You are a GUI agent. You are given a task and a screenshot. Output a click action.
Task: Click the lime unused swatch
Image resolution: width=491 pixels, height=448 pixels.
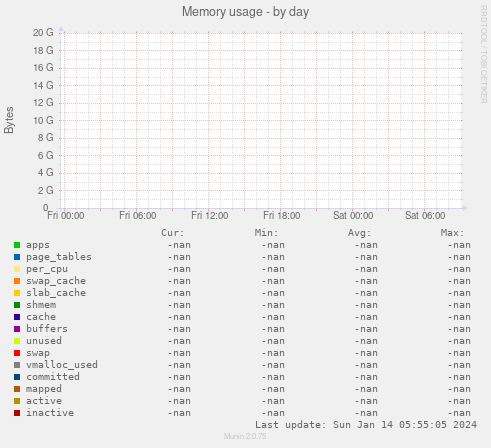point(17,341)
